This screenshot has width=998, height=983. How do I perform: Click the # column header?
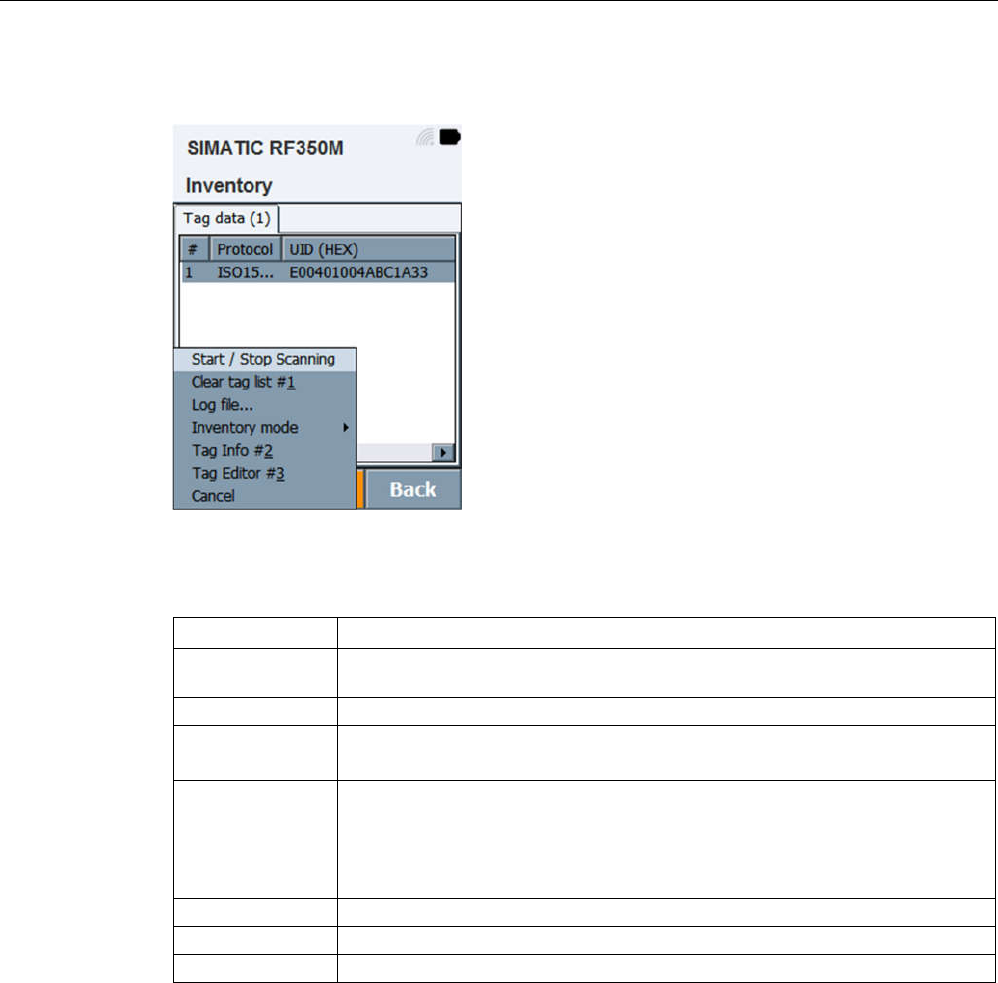194,250
